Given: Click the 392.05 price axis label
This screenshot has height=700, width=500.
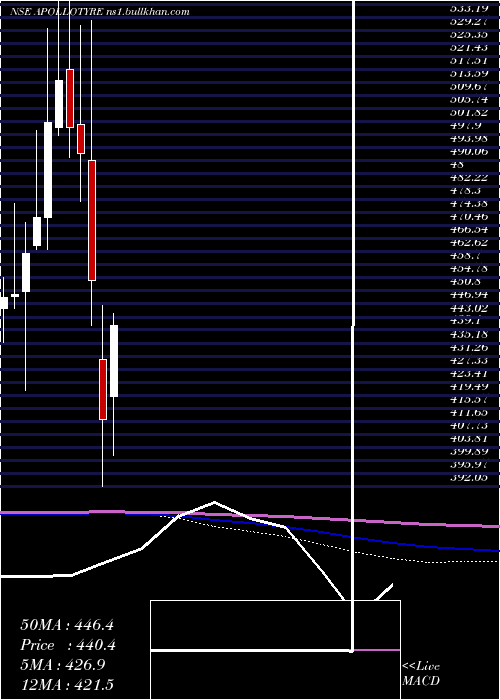Looking at the screenshot, I should pos(469,478).
